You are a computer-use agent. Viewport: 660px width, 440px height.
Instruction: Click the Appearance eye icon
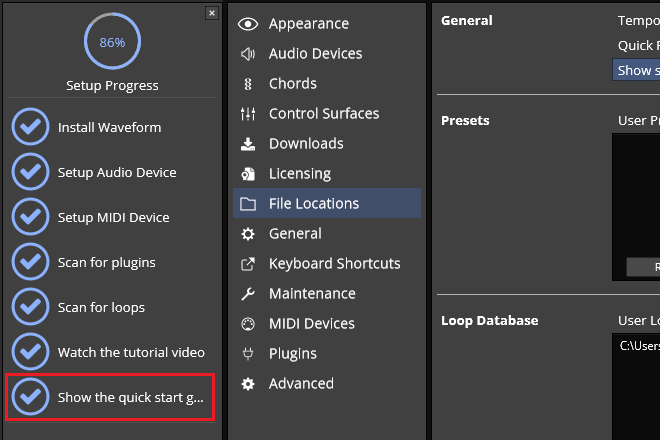pyautogui.click(x=248, y=24)
